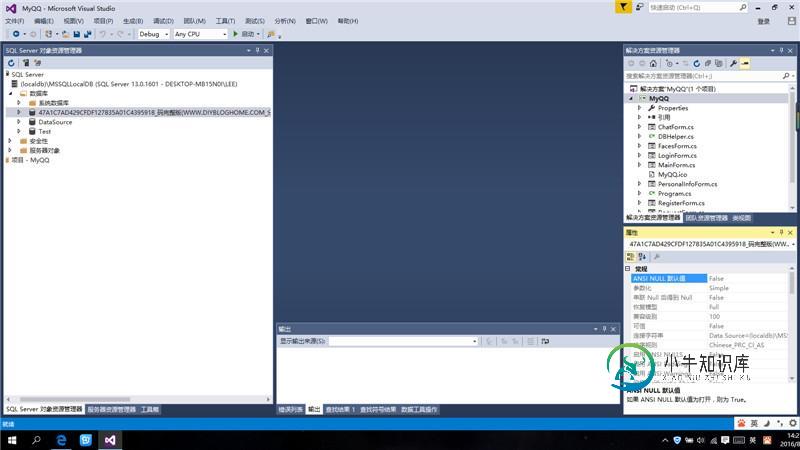Viewport: 800px width, 450px height.
Task: Select MainForm.cs in Solution Explorer
Action: 677,165
